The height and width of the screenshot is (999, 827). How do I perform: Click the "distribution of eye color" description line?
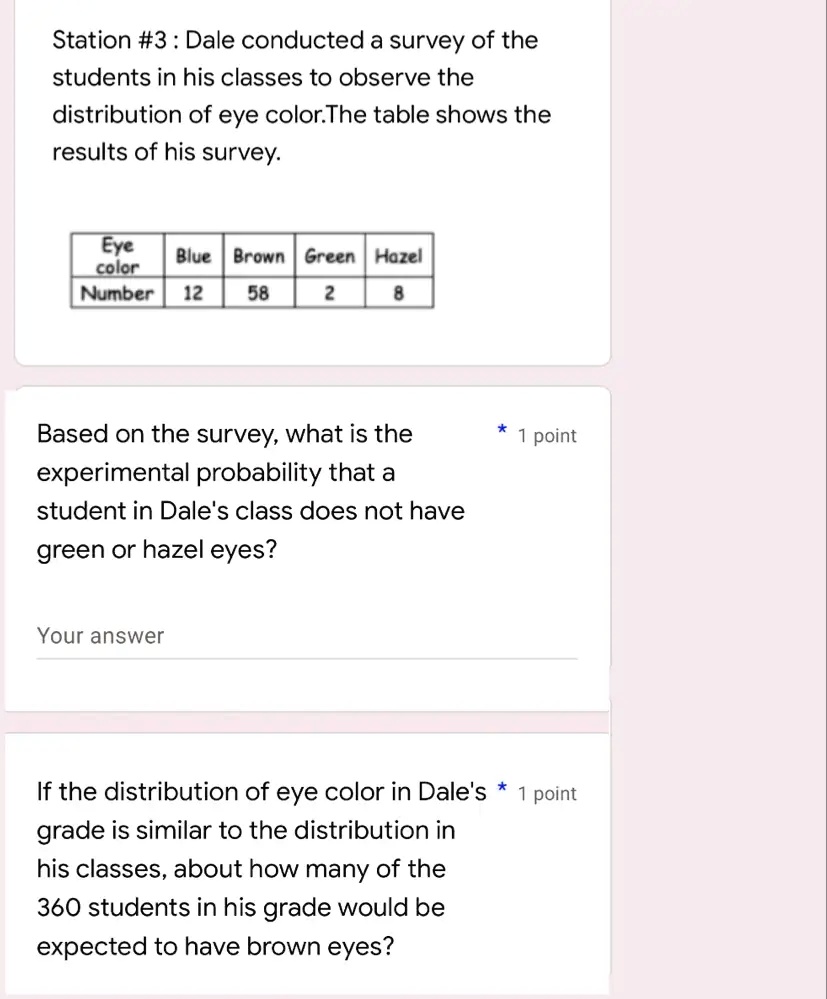[x=301, y=116]
